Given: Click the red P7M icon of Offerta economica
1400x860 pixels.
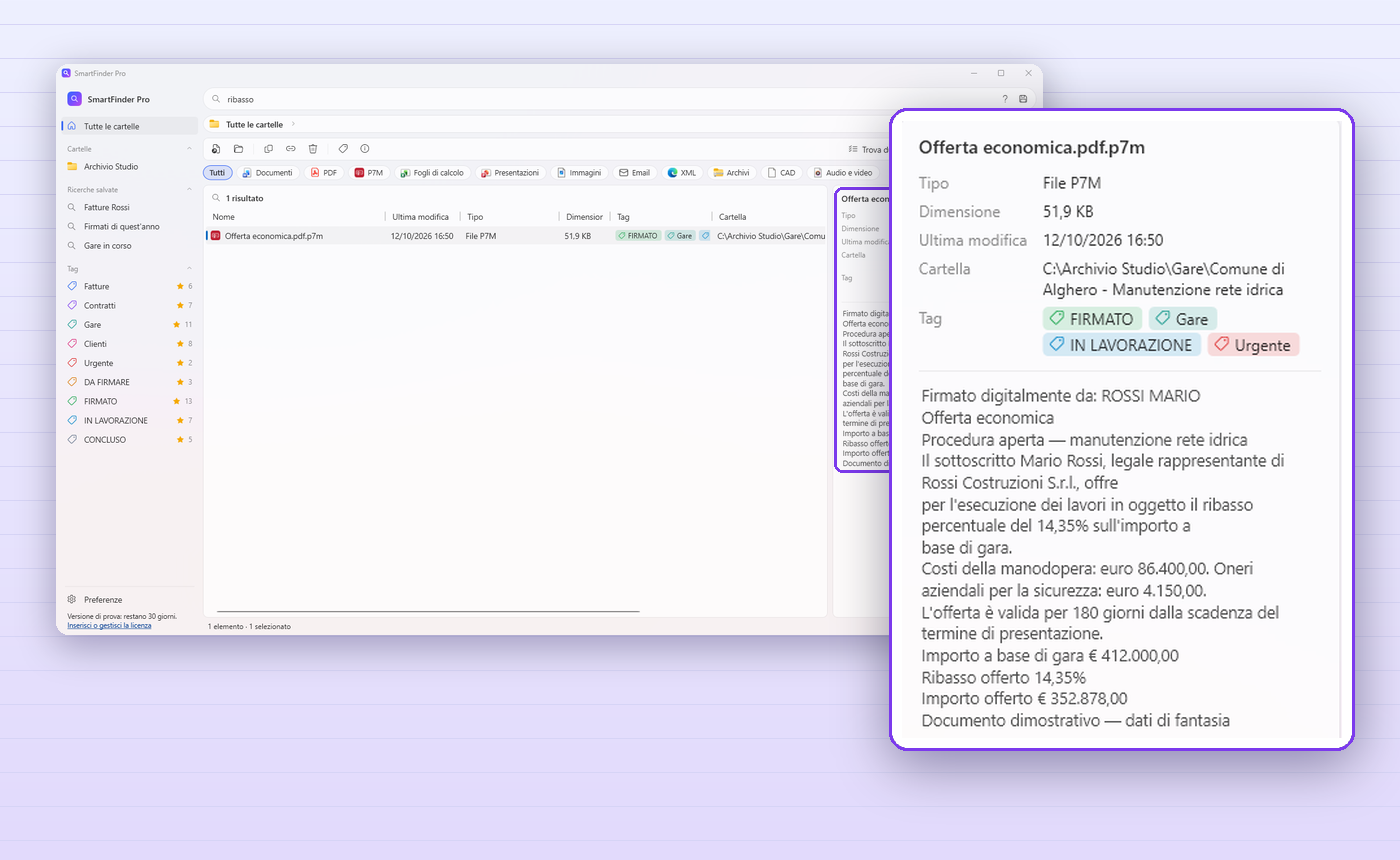Looking at the screenshot, I should 215,236.
